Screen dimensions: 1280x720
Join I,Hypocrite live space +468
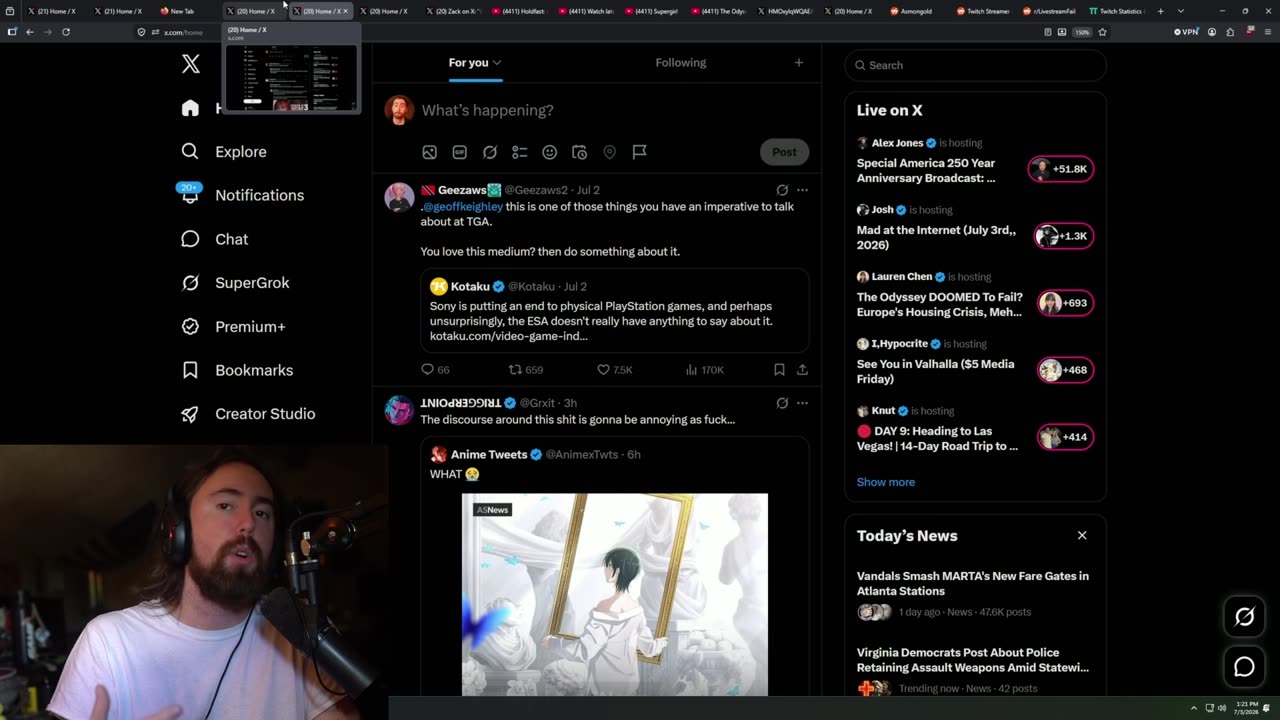(1065, 370)
